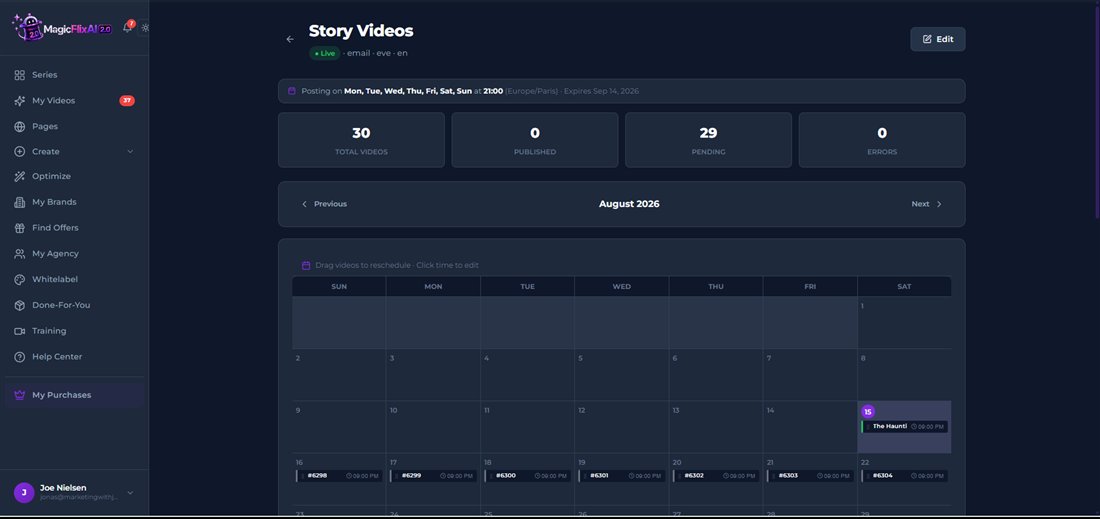
Task: Open My Brands in the sidebar
Action: coord(74,202)
